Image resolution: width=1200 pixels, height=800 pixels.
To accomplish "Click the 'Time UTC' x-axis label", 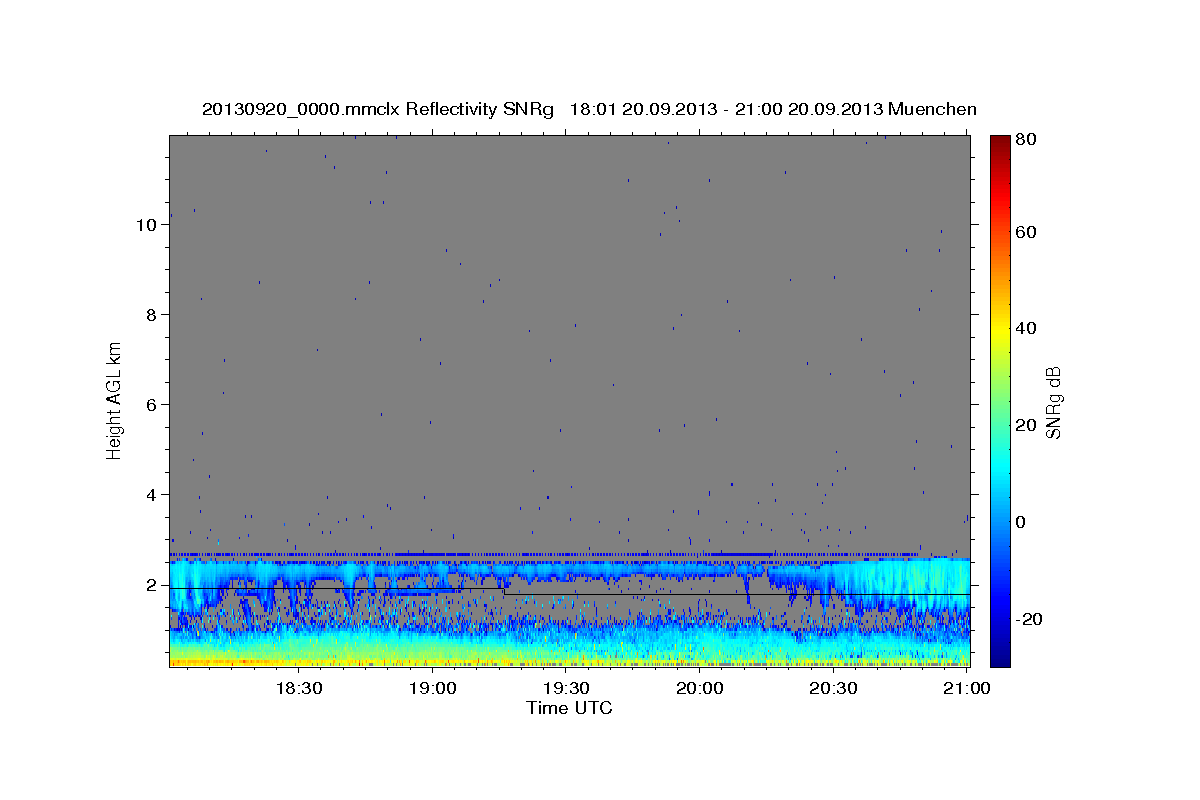I will click(569, 708).
